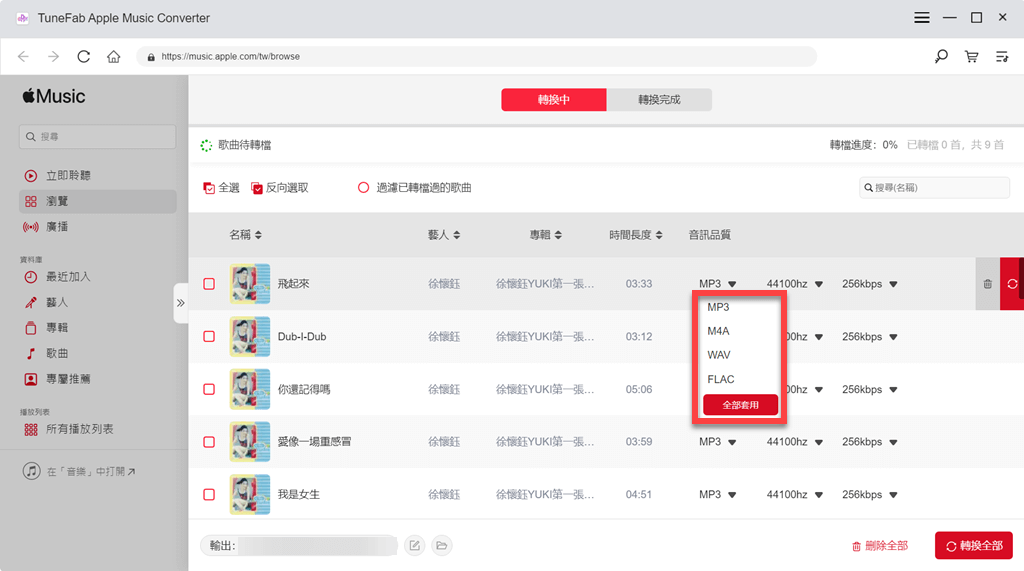
Task: Sort by 名稱 column header
Action: (x=246, y=235)
